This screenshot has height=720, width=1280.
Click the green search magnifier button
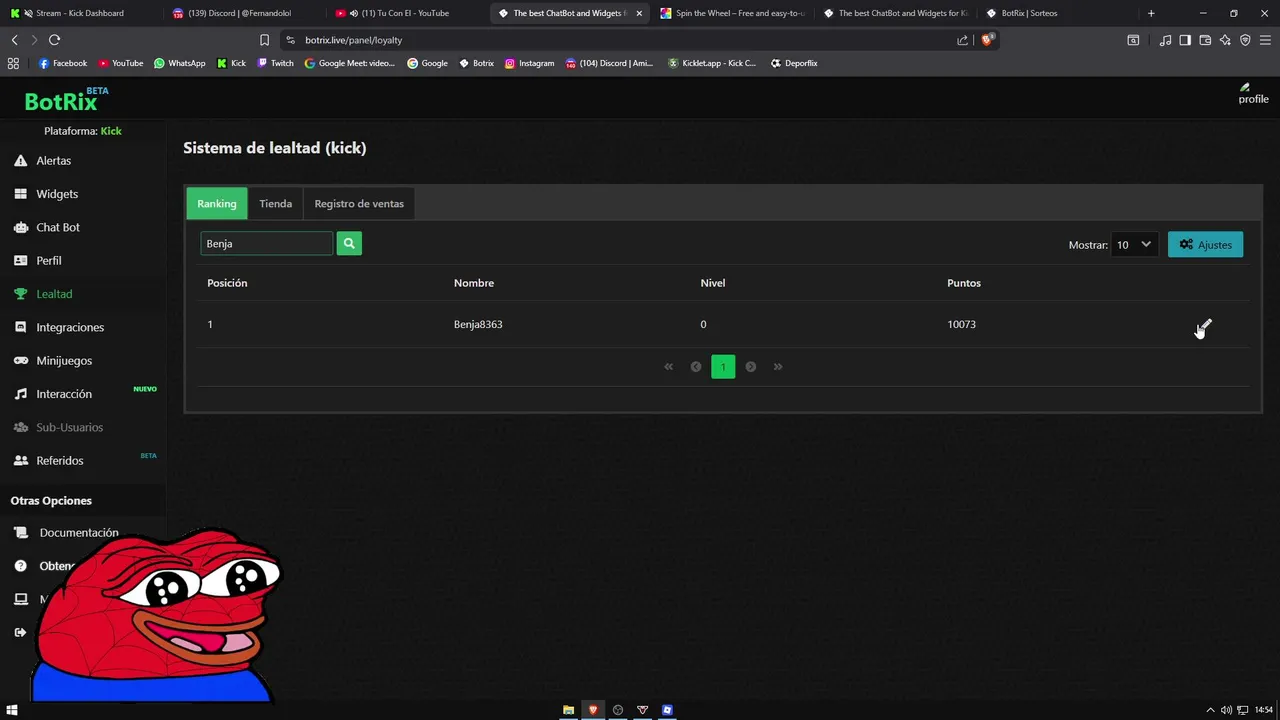coord(349,243)
